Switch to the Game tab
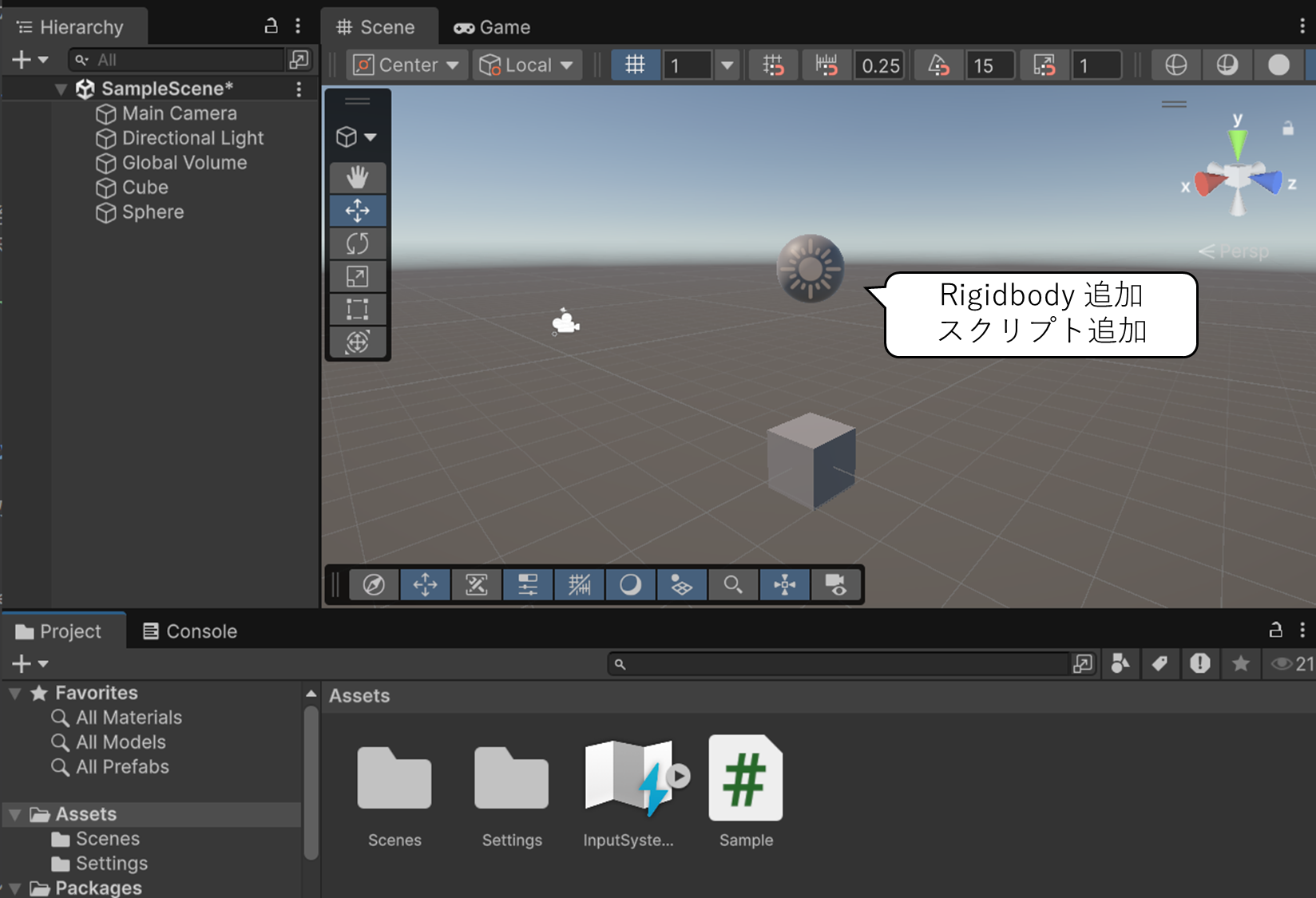Screen dimensions: 1316x898 pos(493,27)
